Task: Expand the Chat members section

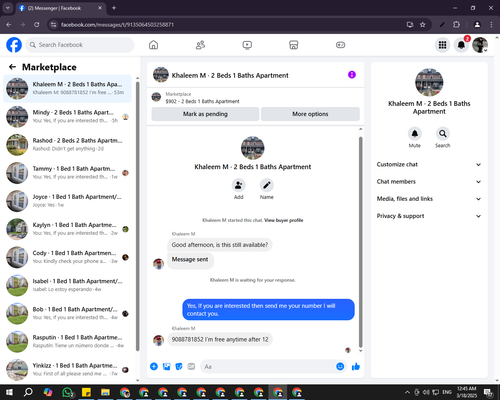Action: tap(429, 182)
